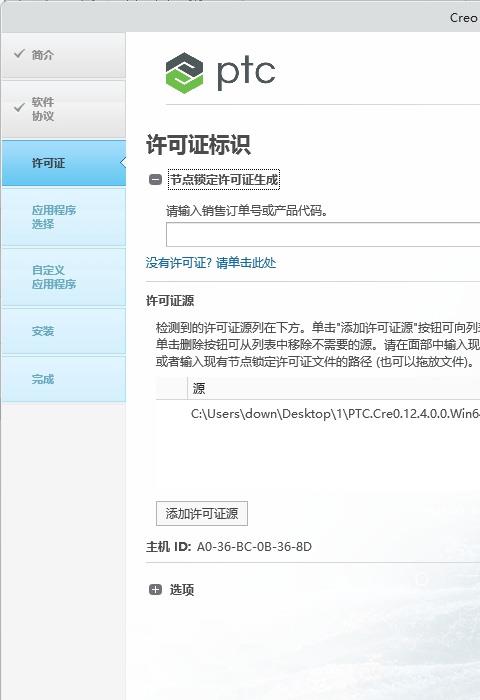
Task: Click the 许可证标识 page title
Action: pos(198,145)
